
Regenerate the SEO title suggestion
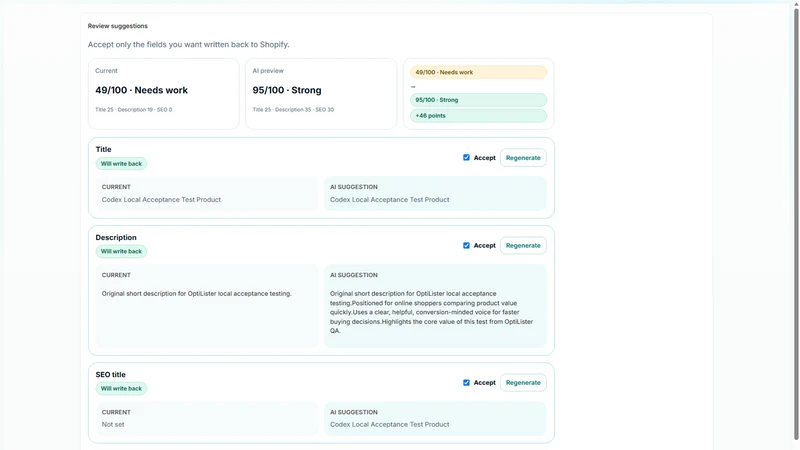pos(523,383)
